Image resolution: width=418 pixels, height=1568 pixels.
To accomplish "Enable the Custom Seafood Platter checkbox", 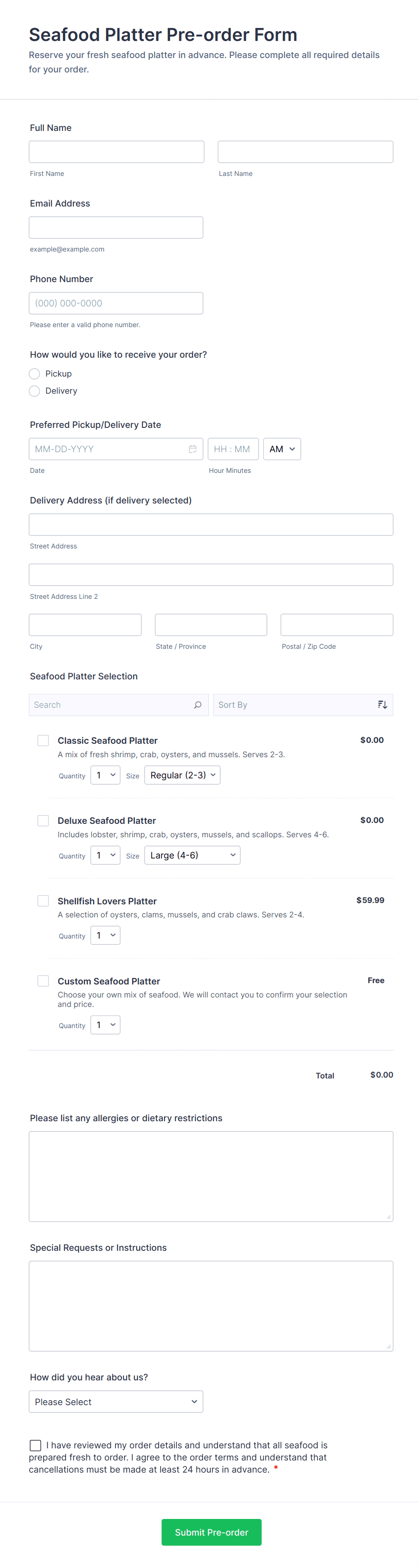I will (x=43, y=980).
